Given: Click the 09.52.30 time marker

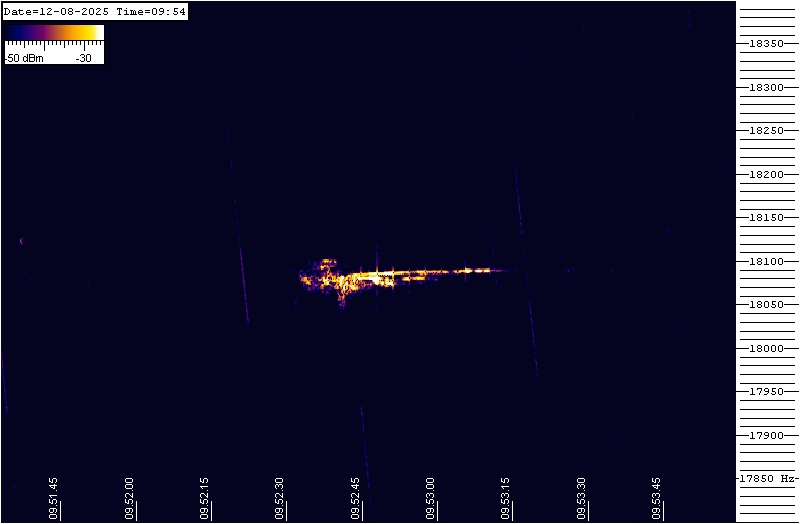Looking at the screenshot, I should (x=279, y=498).
